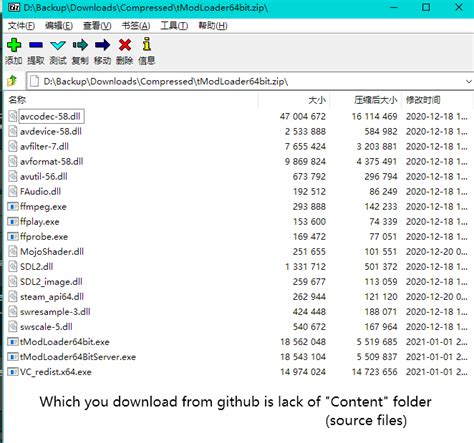Click the blue Extract (提取) minus icon
This screenshot has height=443, width=474.
tap(36, 45)
